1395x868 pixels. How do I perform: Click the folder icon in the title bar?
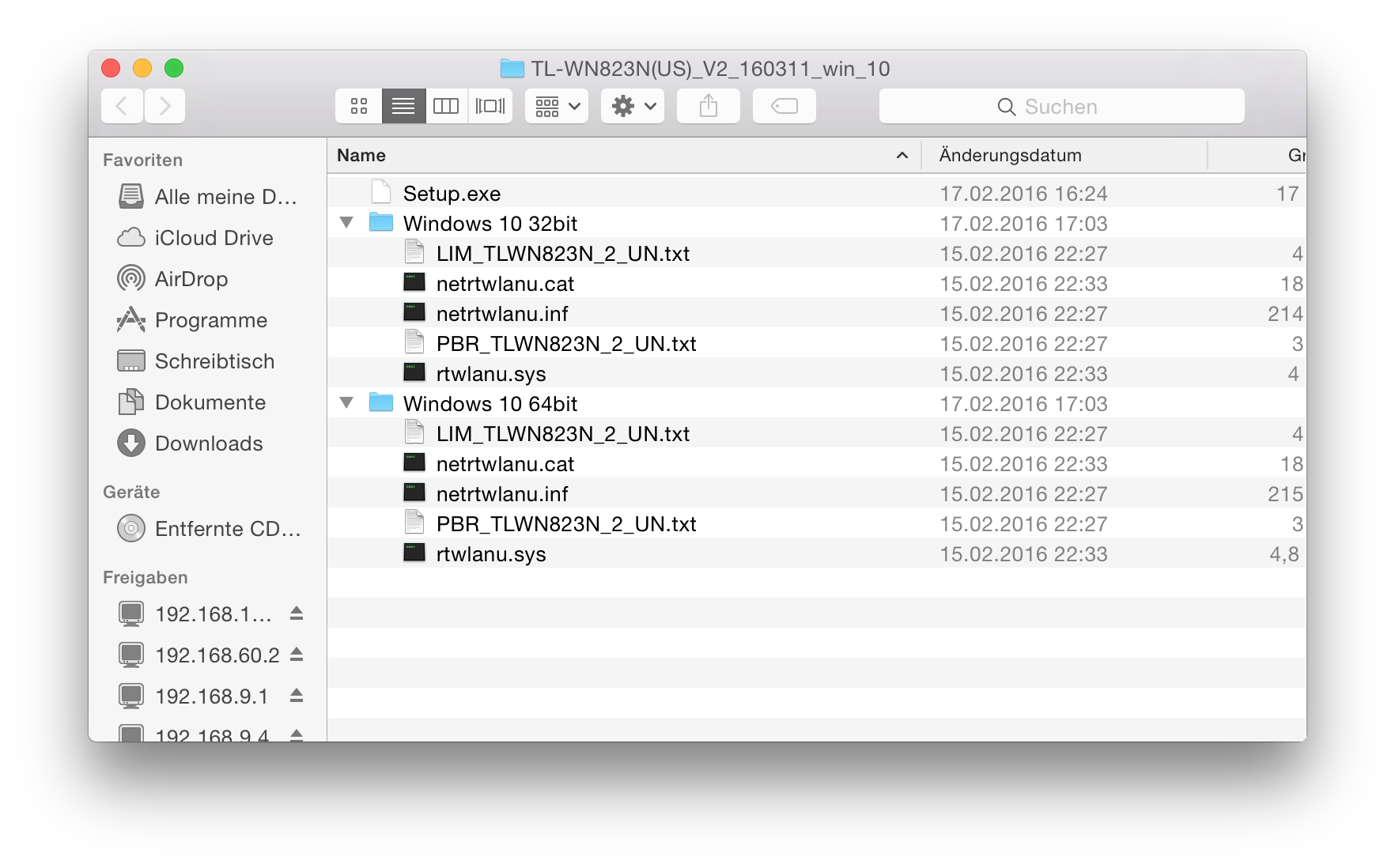tap(512, 69)
